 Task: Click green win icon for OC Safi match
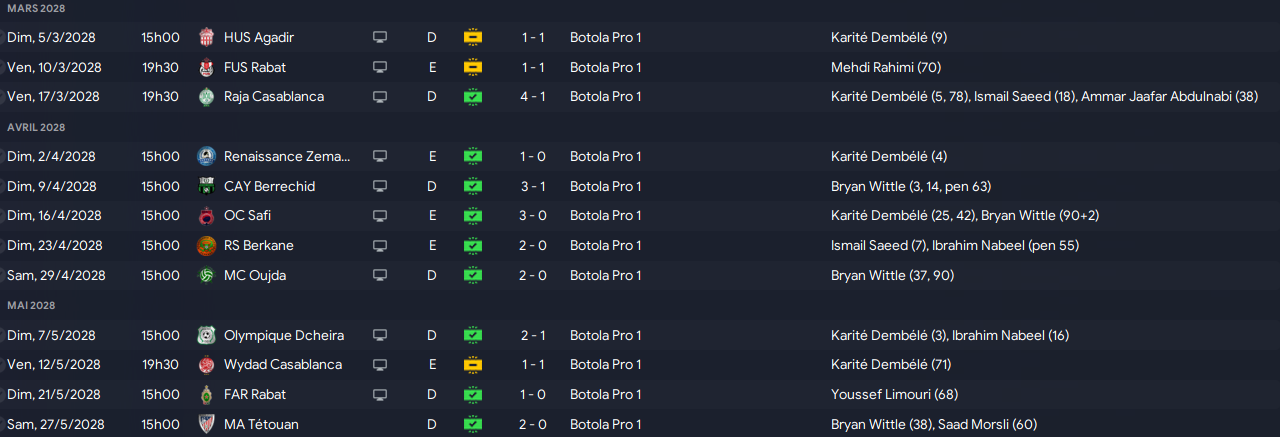coord(473,215)
